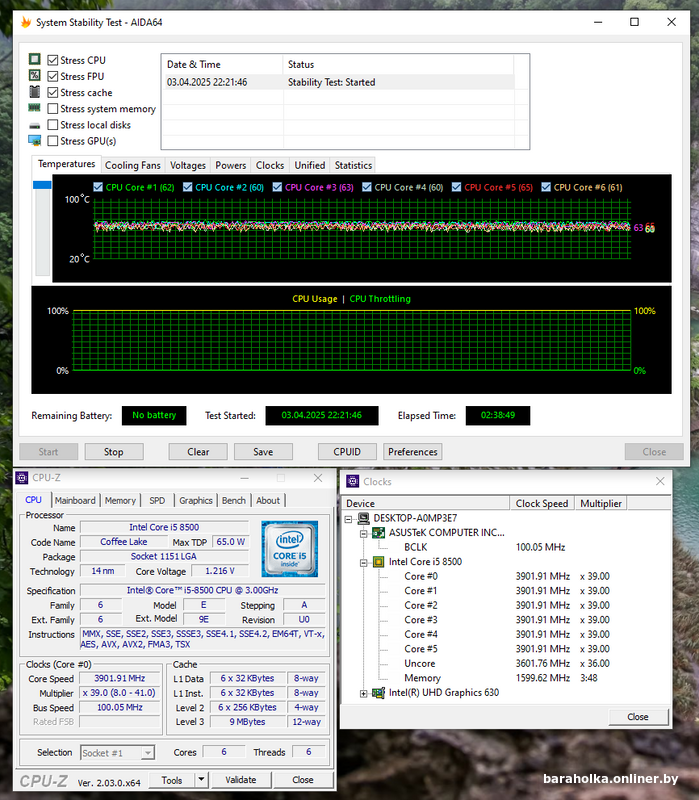Viewport: 699px width, 800px height.
Task: Switch to Mainboard tab in CPU-Z
Action: [75, 501]
